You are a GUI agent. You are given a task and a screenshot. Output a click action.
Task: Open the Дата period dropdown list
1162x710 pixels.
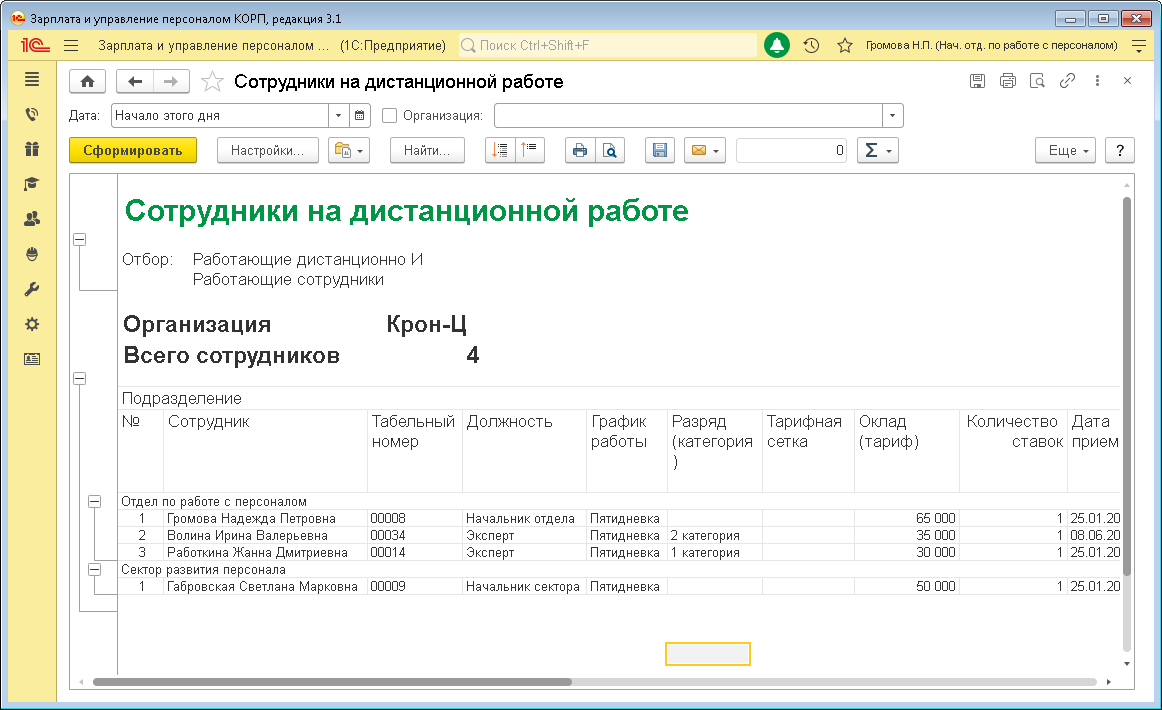tap(338, 115)
